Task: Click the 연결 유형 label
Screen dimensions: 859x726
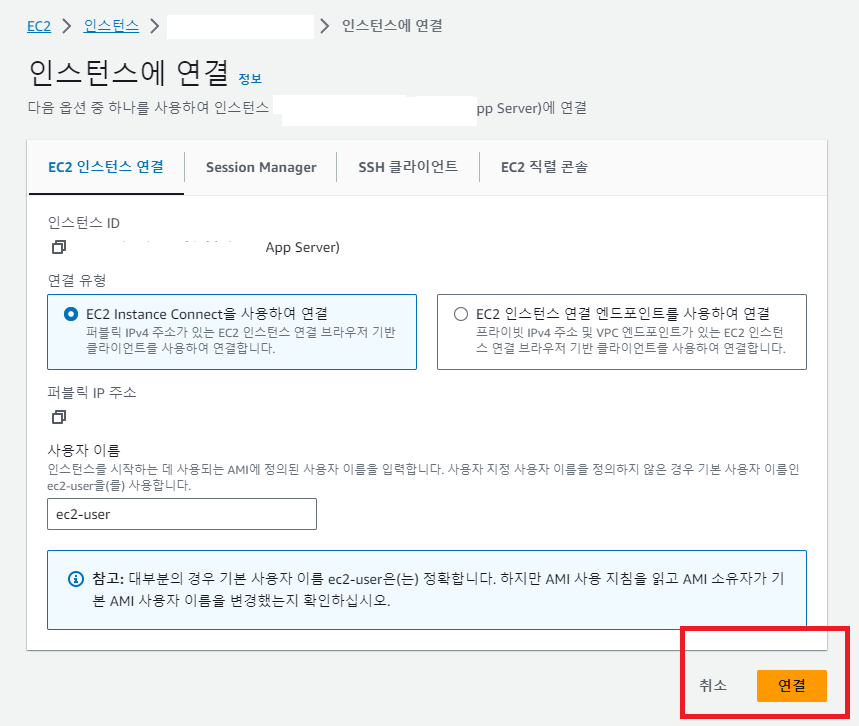Action: [77, 281]
